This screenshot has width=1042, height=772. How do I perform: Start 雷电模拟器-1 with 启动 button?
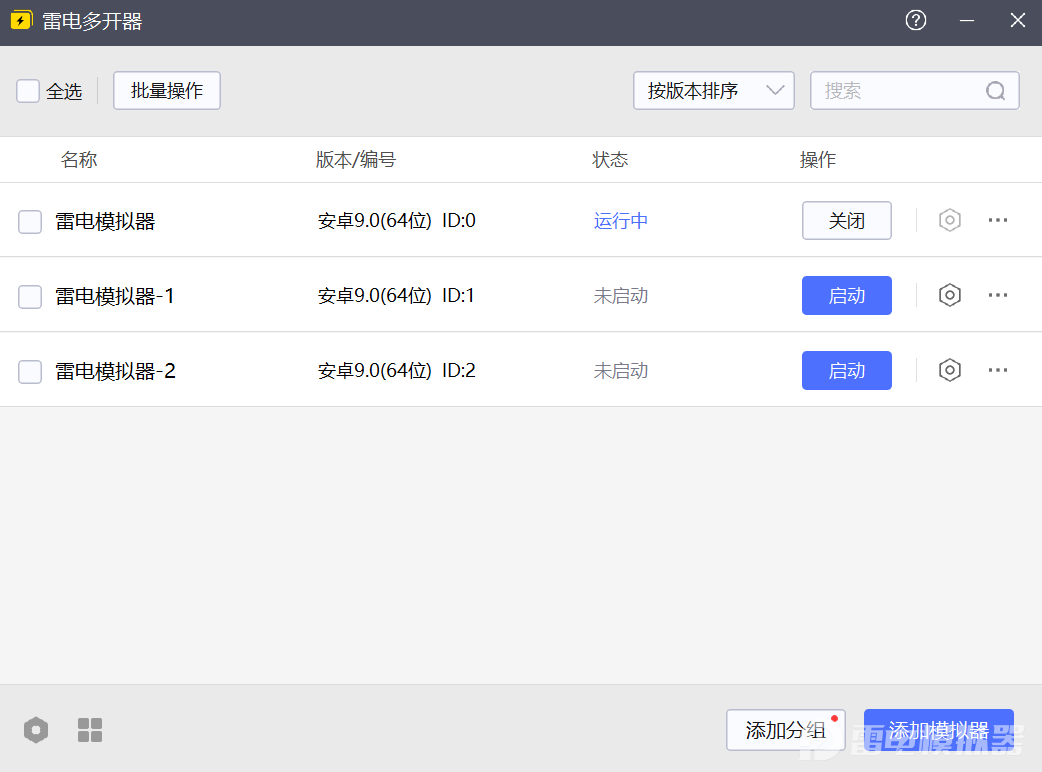[846, 296]
